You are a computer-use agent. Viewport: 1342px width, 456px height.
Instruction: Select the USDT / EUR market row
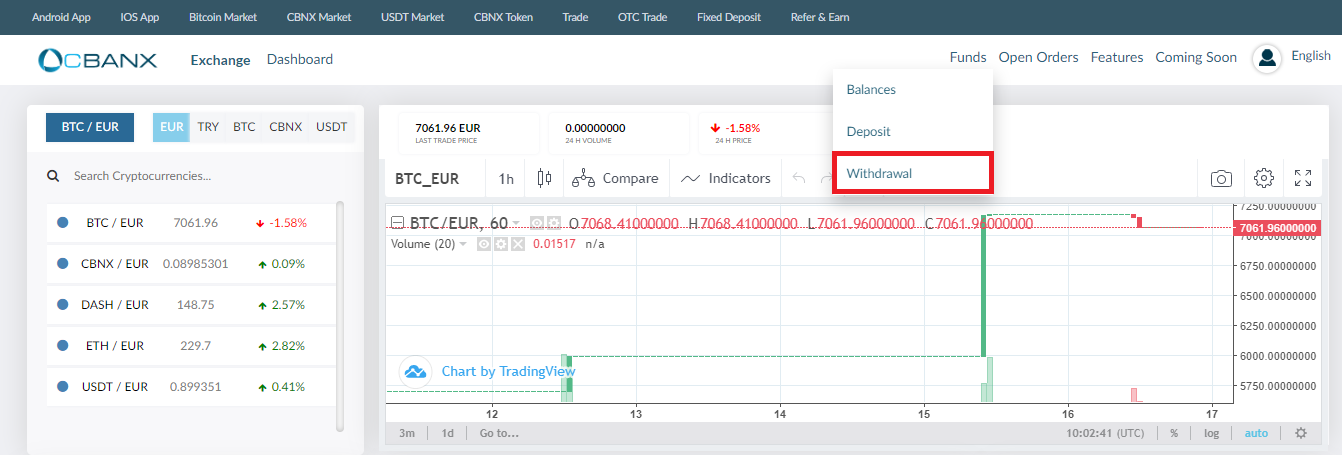tap(189, 386)
